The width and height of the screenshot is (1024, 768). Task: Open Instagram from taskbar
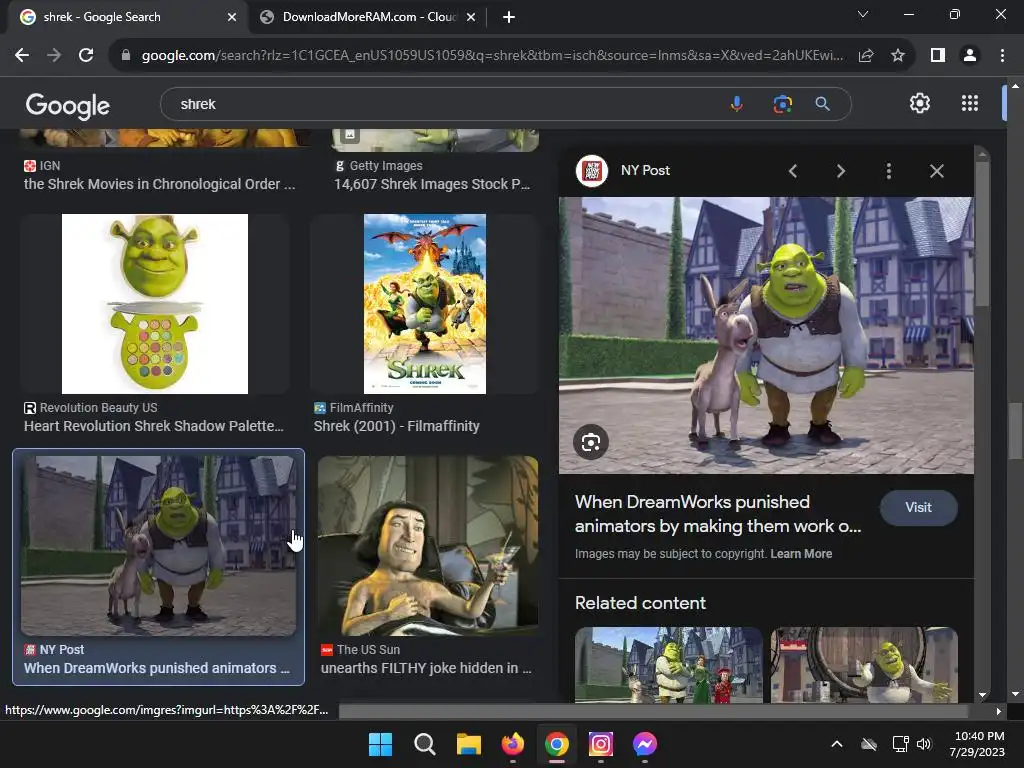point(601,744)
